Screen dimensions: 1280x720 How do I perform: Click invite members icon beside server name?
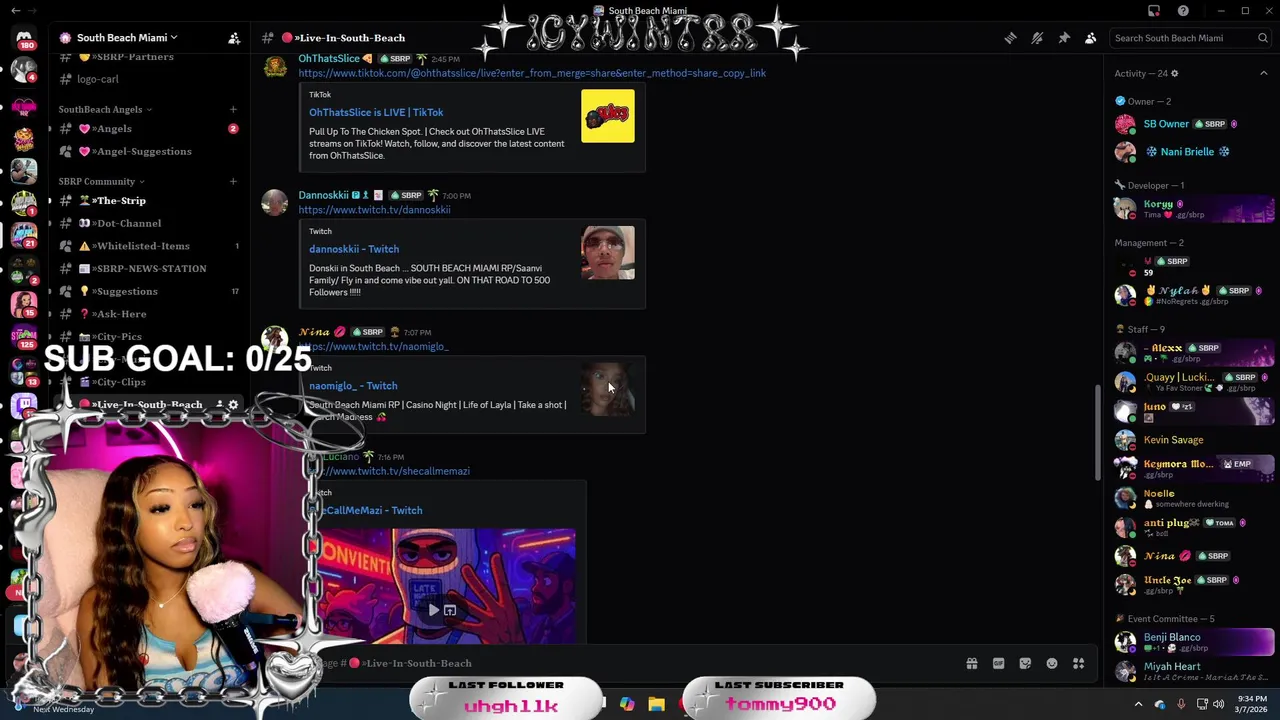click(x=234, y=38)
